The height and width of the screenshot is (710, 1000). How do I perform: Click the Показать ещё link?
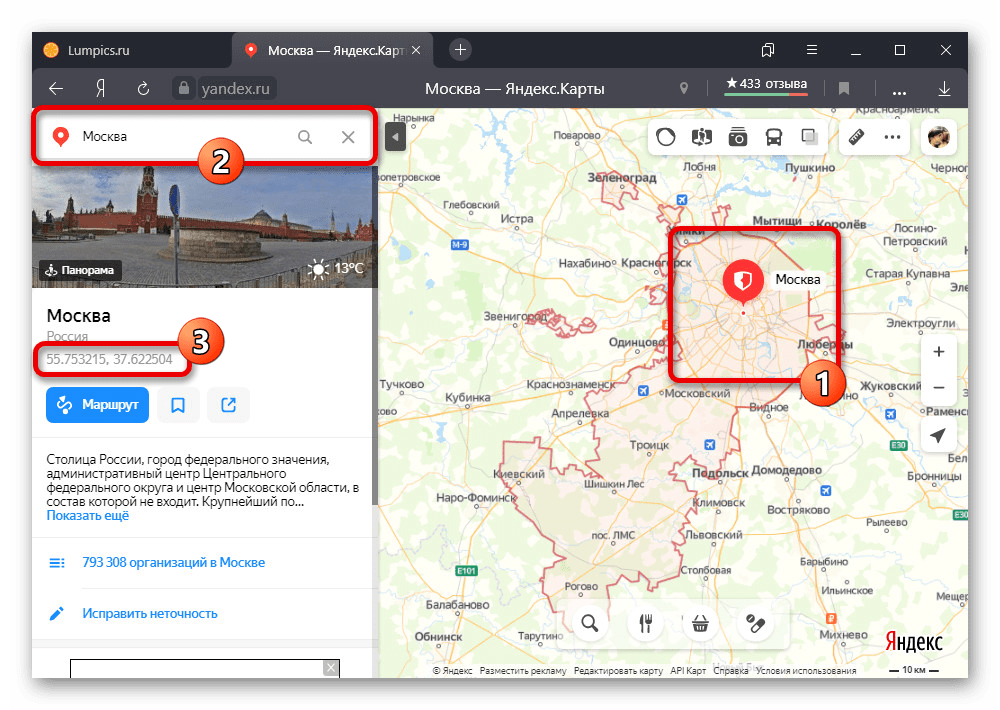(88, 516)
